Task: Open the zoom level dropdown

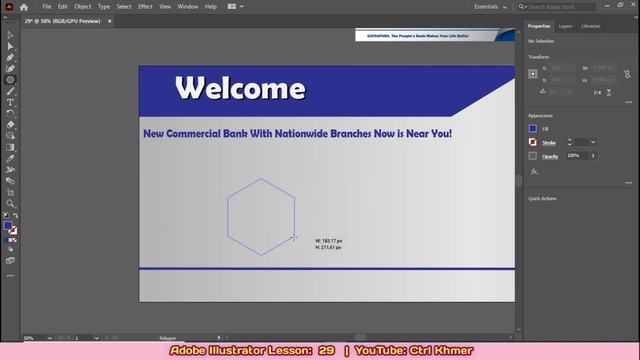Action: pos(49,338)
